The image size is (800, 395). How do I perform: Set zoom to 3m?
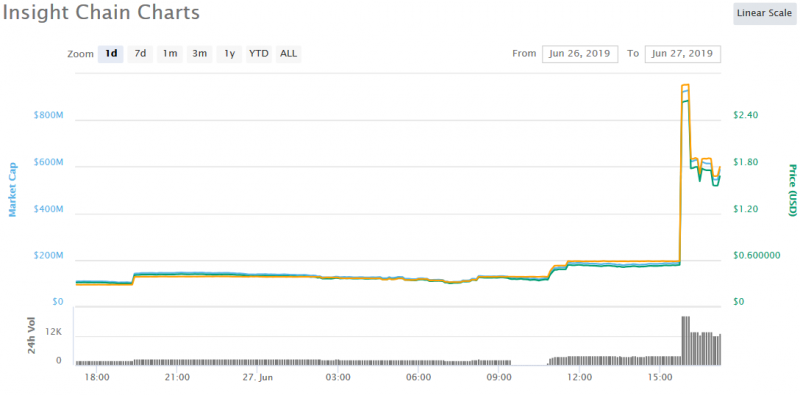coord(199,54)
